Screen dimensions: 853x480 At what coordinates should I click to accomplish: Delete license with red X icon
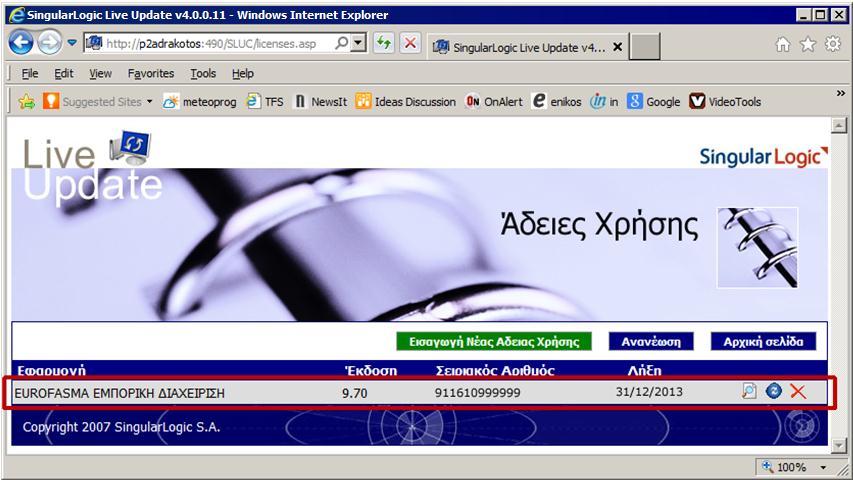798,391
